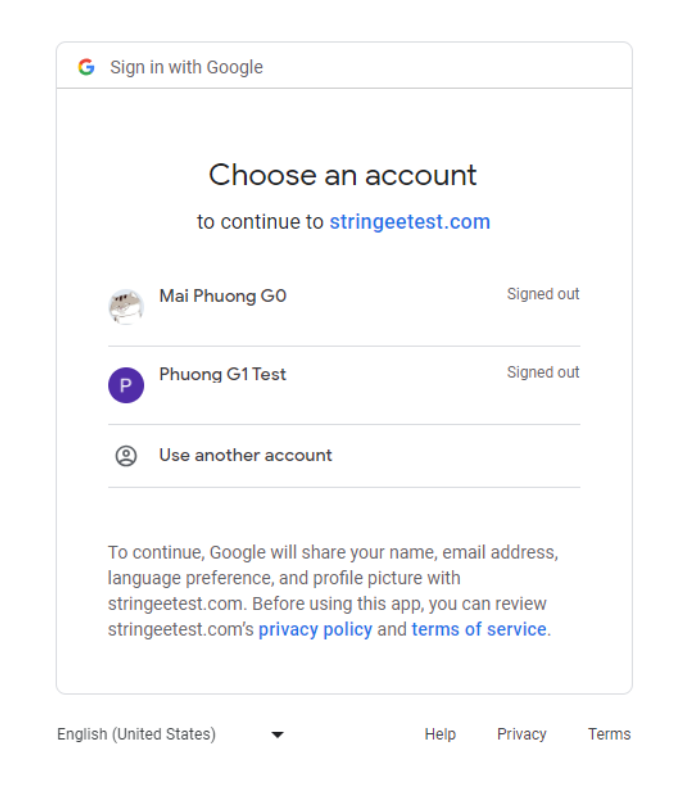
Task: Select the Use another account text
Action: pyautogui.click(x=245, y=455)
